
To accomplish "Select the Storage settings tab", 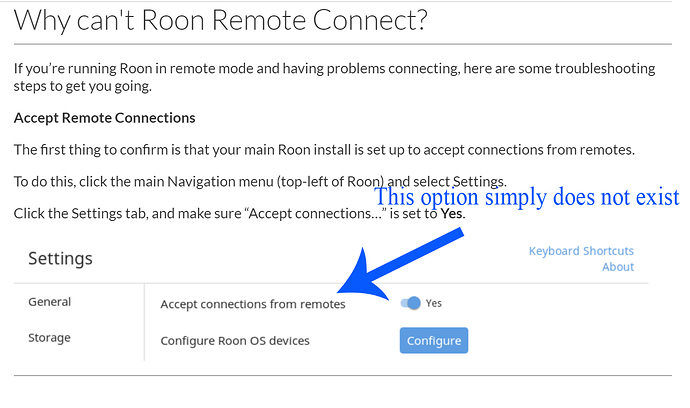I will tap(49, 338).
